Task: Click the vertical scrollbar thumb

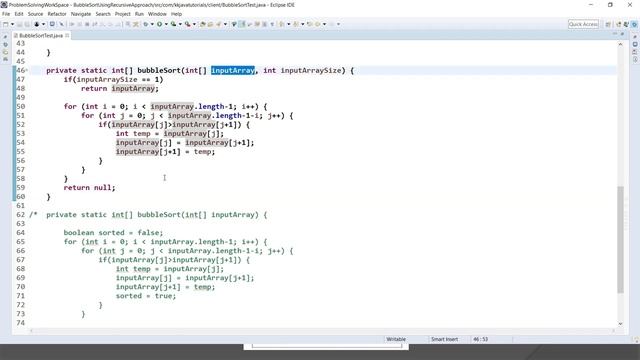Action: pos(620,239)
